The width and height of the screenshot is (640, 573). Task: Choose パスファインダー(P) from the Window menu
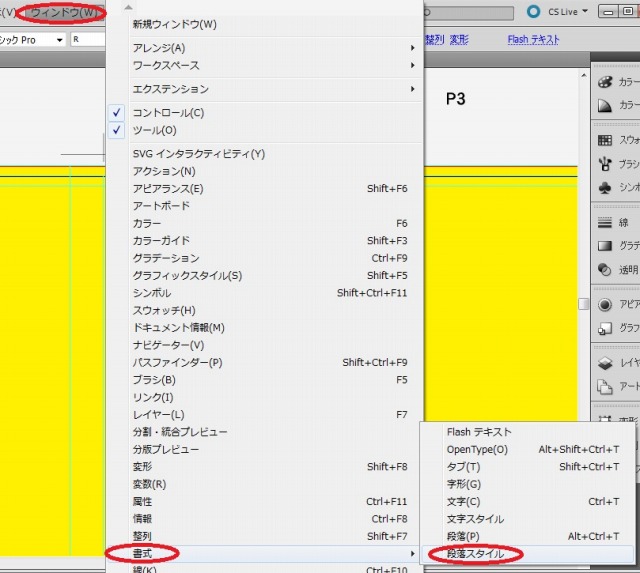click(x=177, y=362)
